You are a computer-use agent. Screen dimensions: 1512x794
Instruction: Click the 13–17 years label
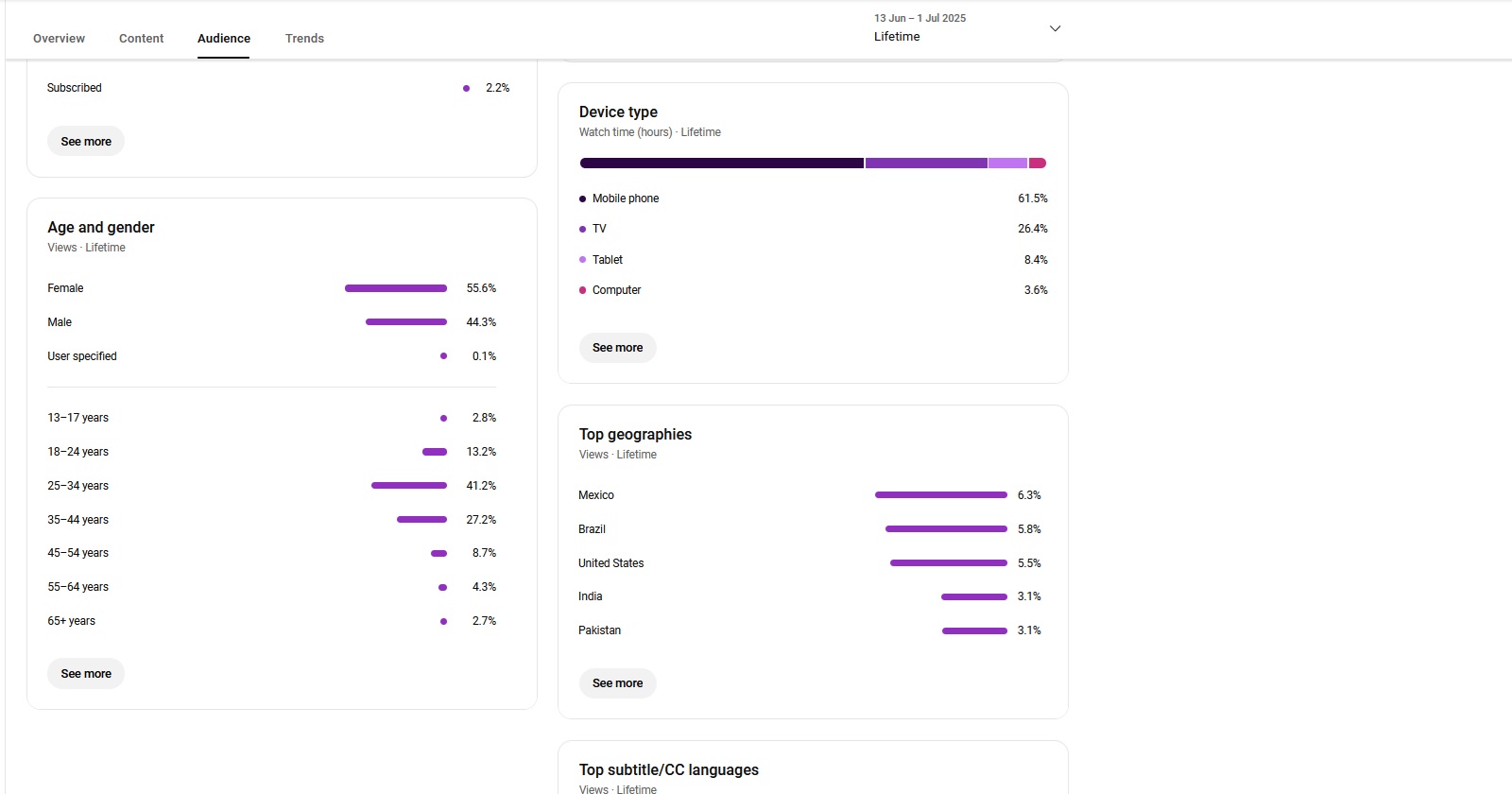tap(78, 418)
